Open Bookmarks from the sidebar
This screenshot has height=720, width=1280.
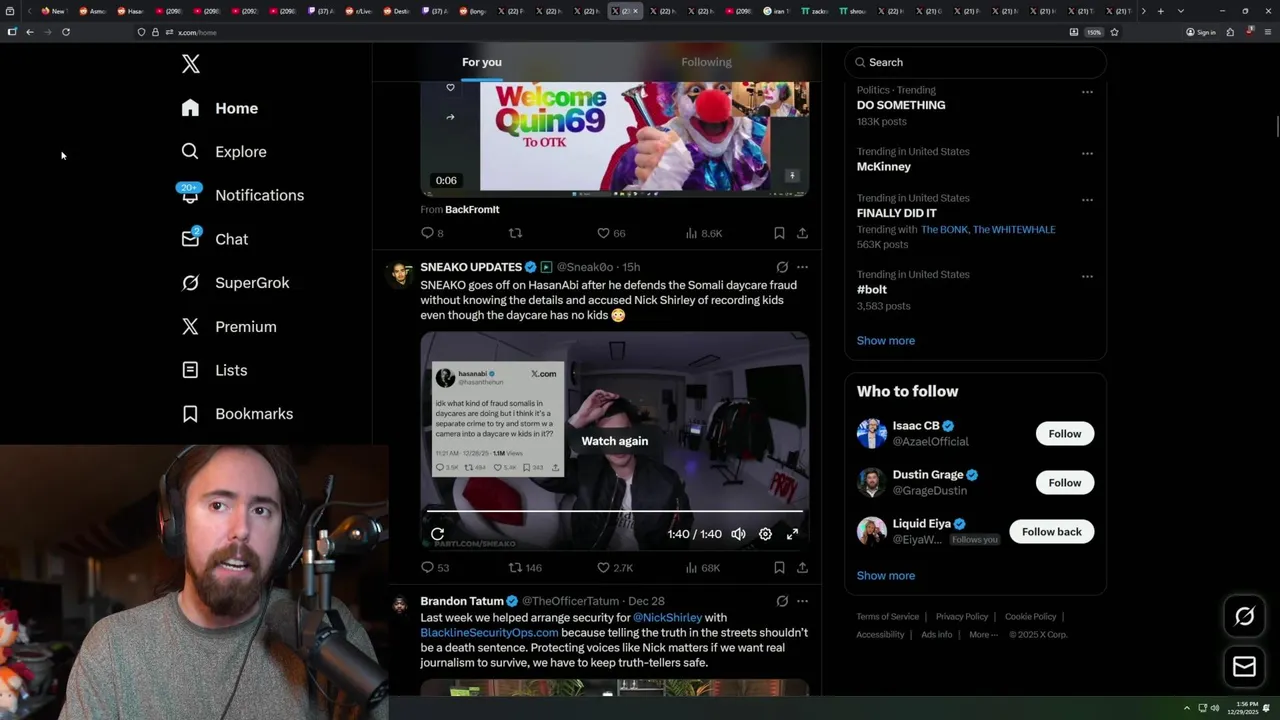237,414
